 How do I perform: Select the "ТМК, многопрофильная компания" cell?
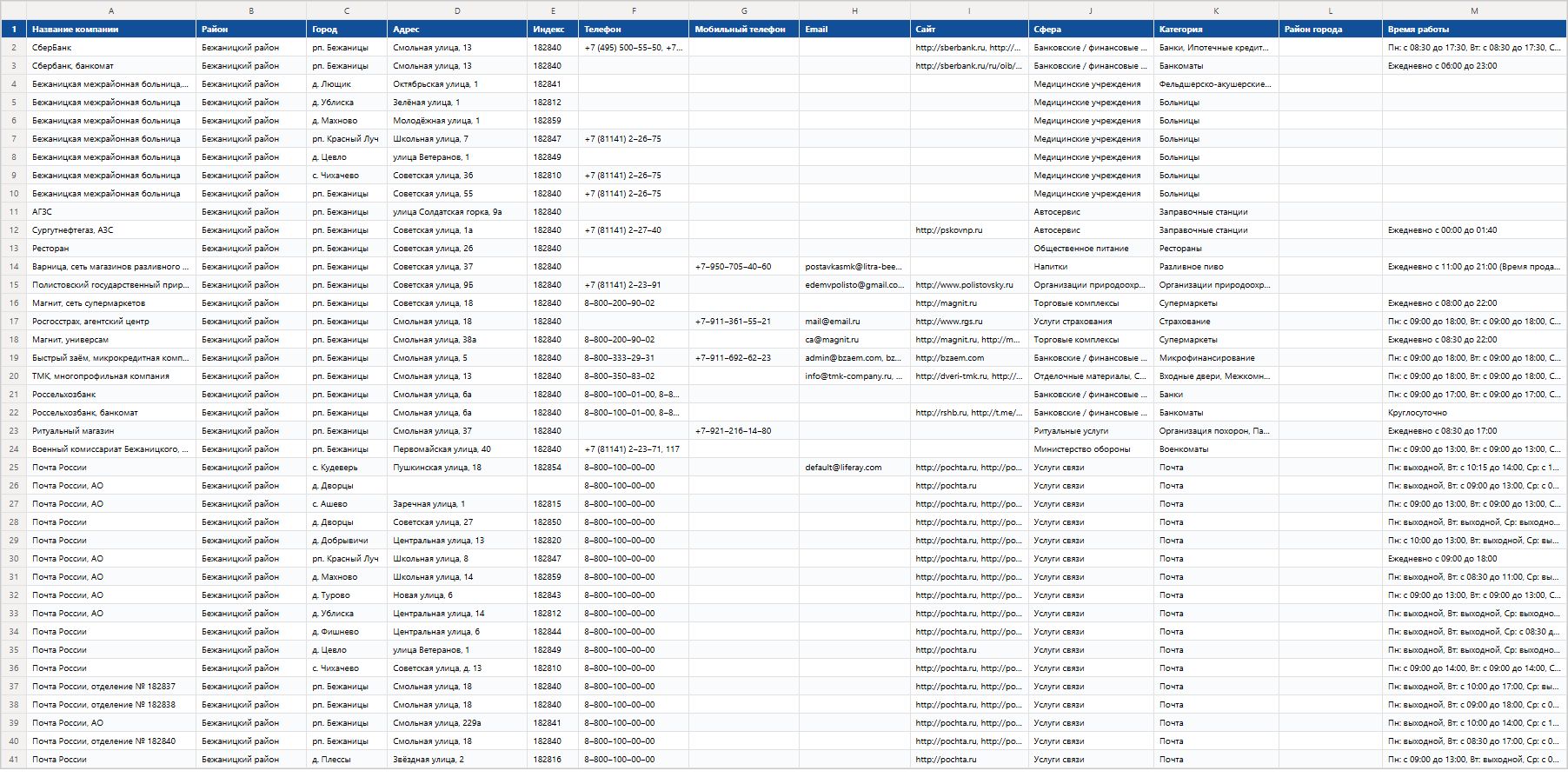(x=111, y=376)
